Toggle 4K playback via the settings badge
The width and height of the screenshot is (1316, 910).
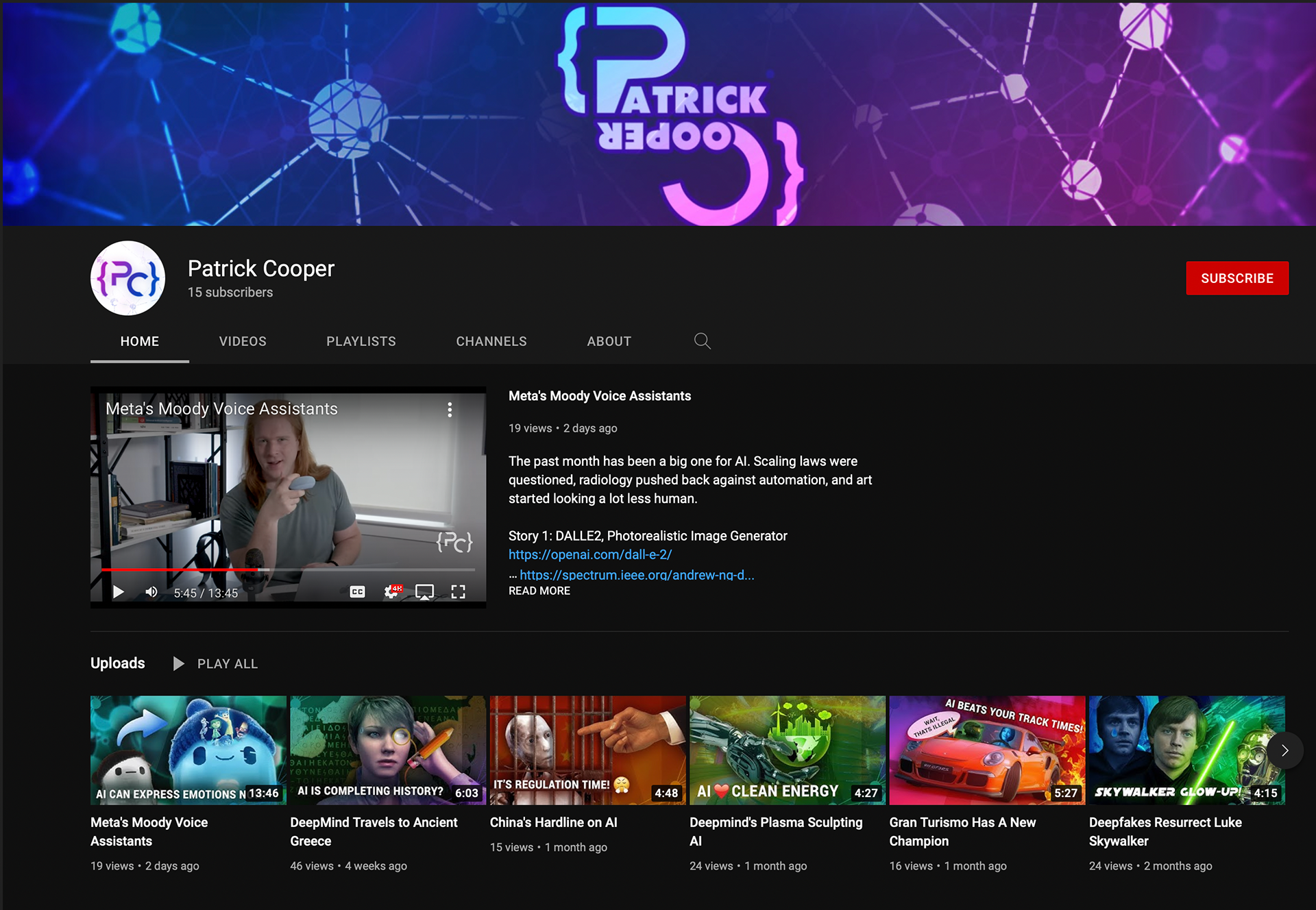pos(394,588)
